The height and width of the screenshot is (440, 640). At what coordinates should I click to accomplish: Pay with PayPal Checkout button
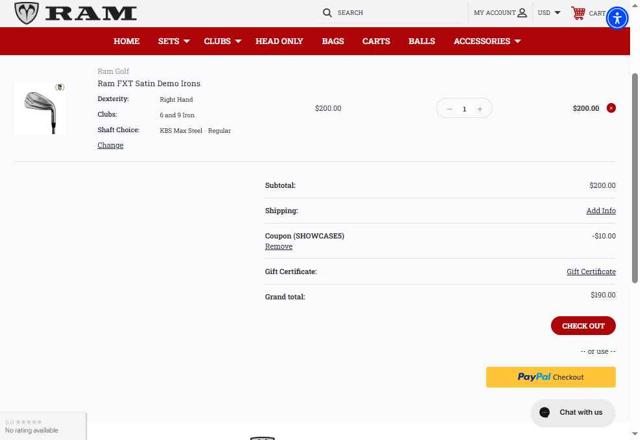click(x=551, y=377)
